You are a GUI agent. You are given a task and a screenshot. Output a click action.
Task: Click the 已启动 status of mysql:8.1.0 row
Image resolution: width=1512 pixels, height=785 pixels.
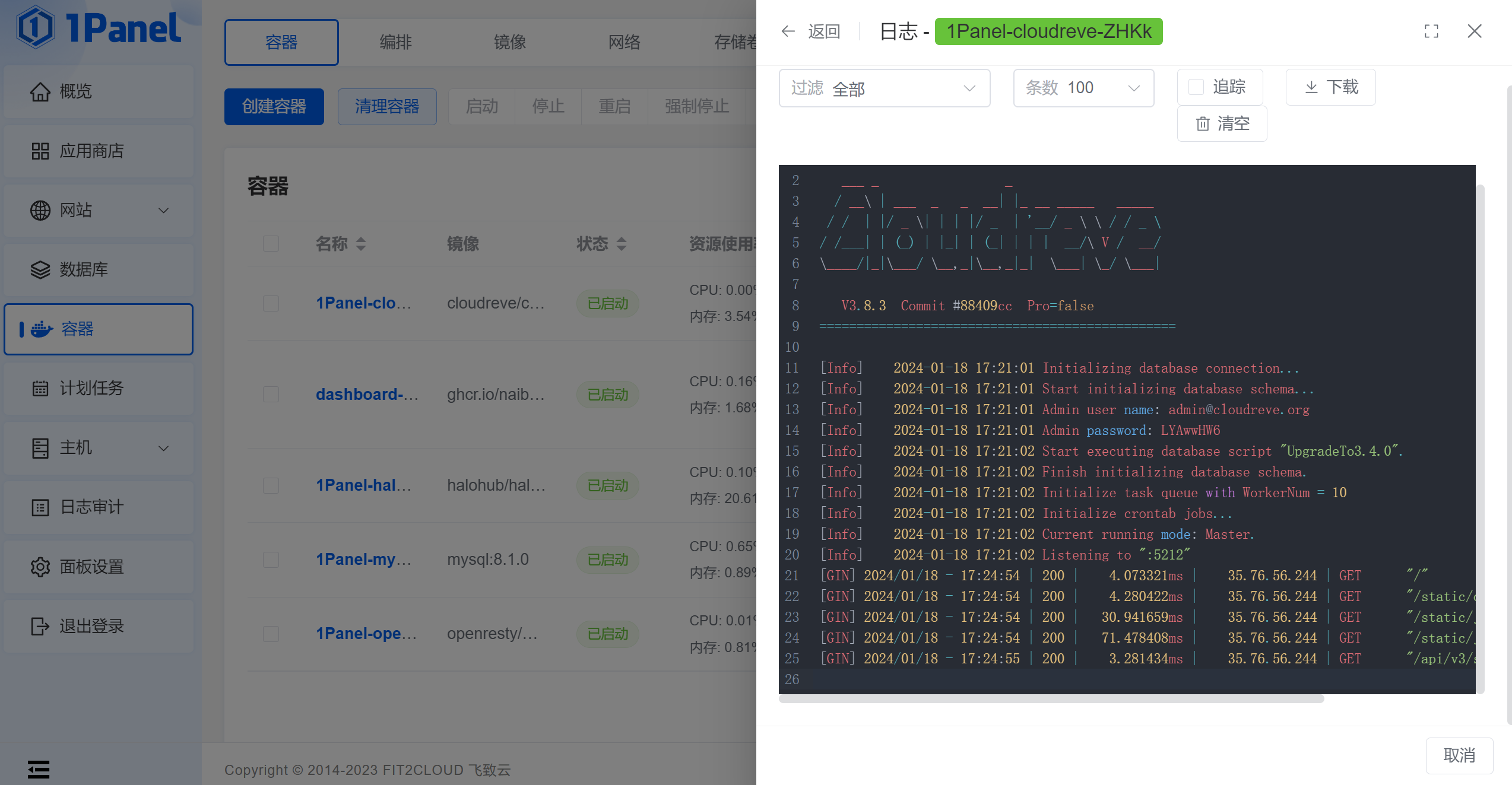click(x=607, y=560)
